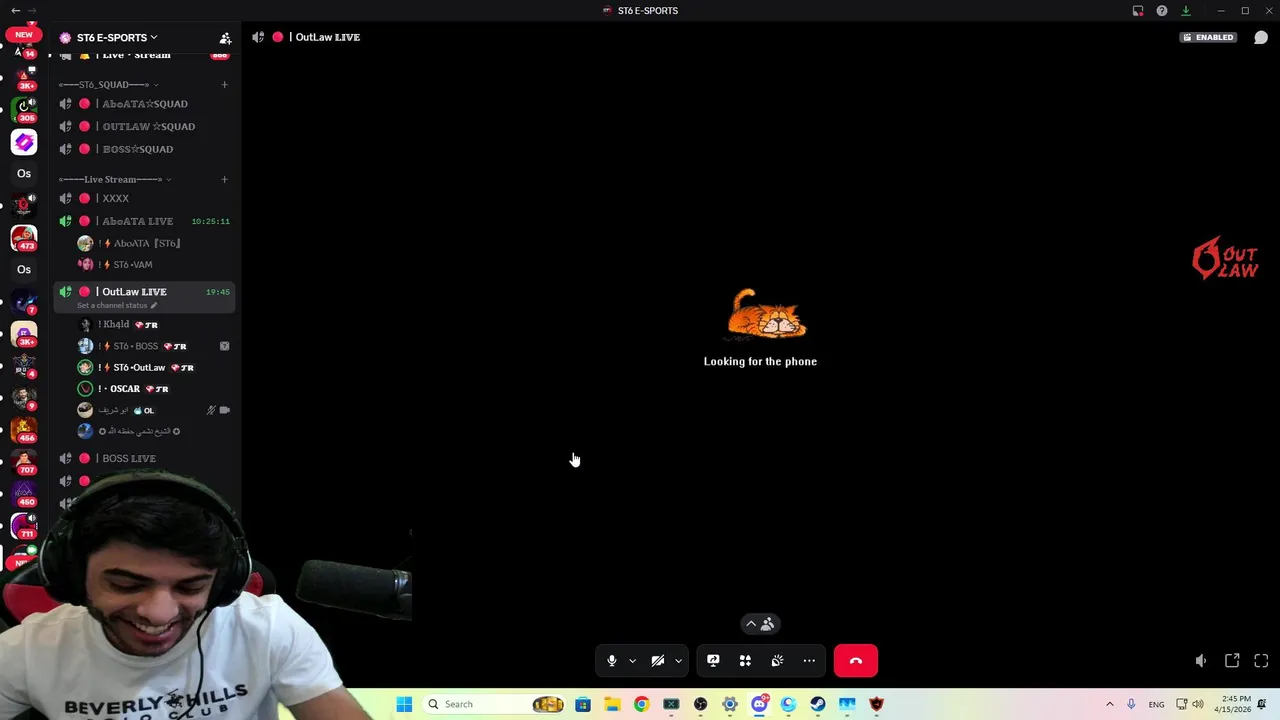This screenshot has height=720, width=1280.
Task: Open server with 473 badge
Action: pyautogui.click(x=24, y=238)
